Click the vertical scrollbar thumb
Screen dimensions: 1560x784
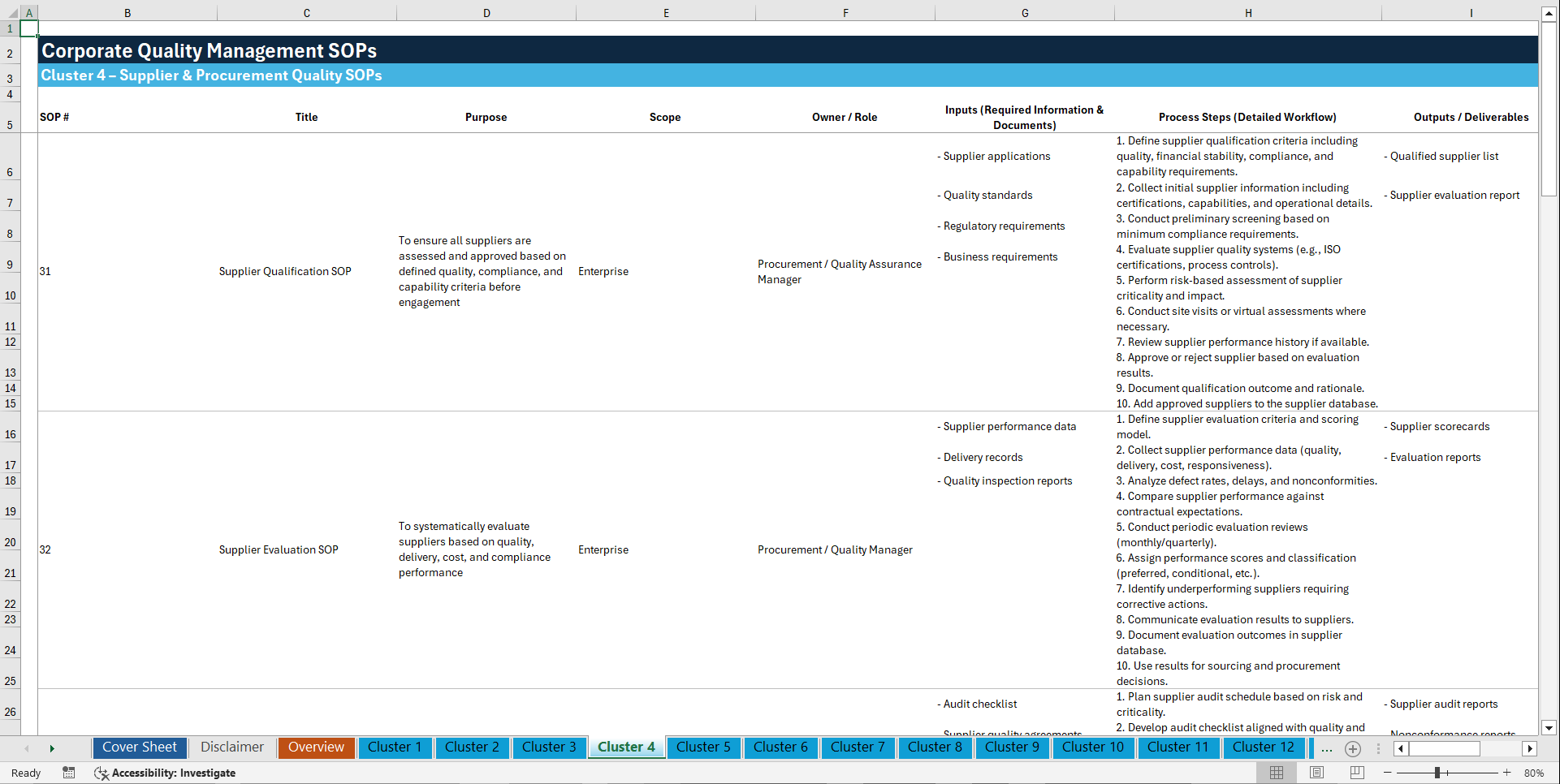click(1549, 110)
